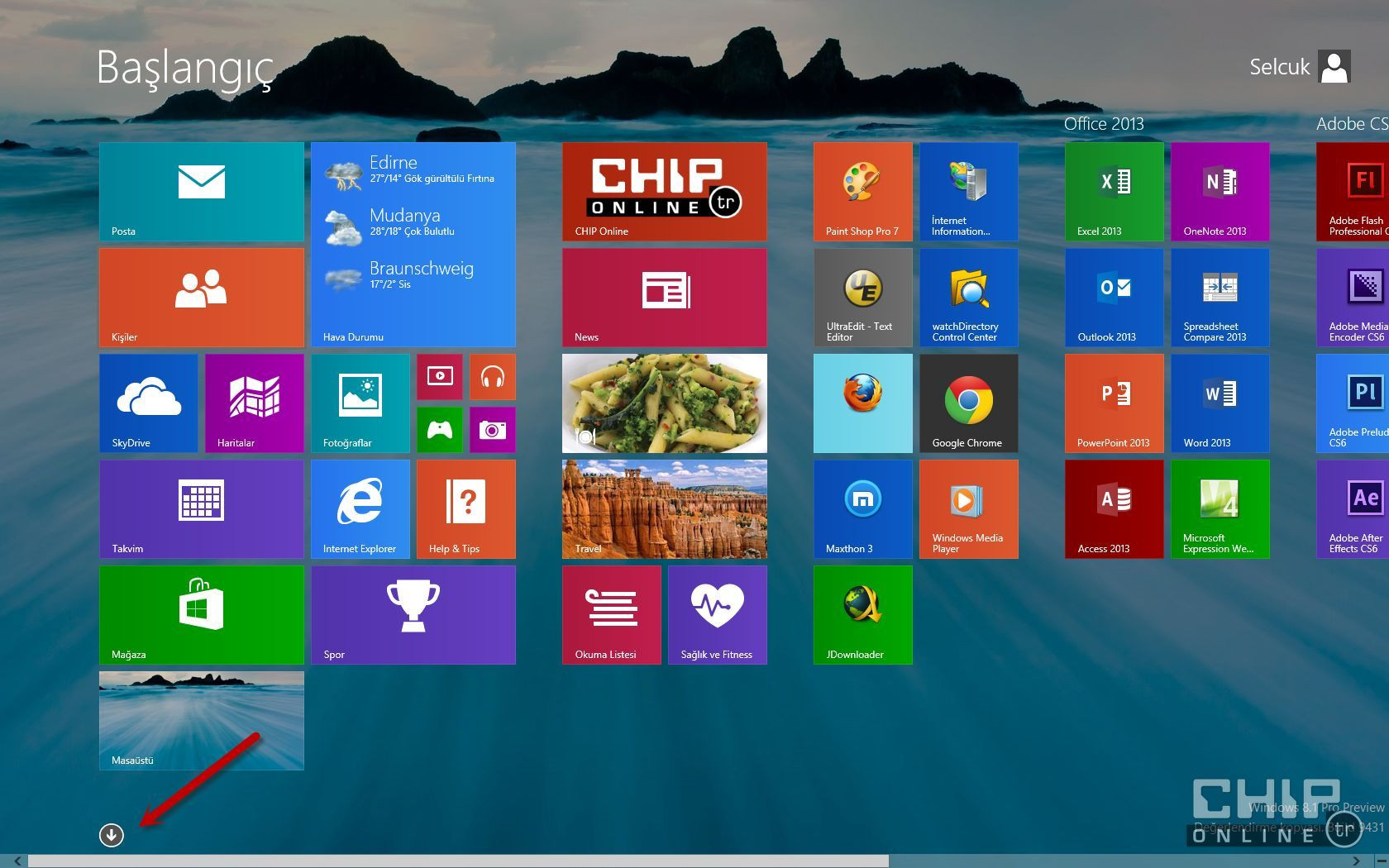Click the Selcuk user avatar picture
Screen dimensions: 1389x868
coord(1334,66)
